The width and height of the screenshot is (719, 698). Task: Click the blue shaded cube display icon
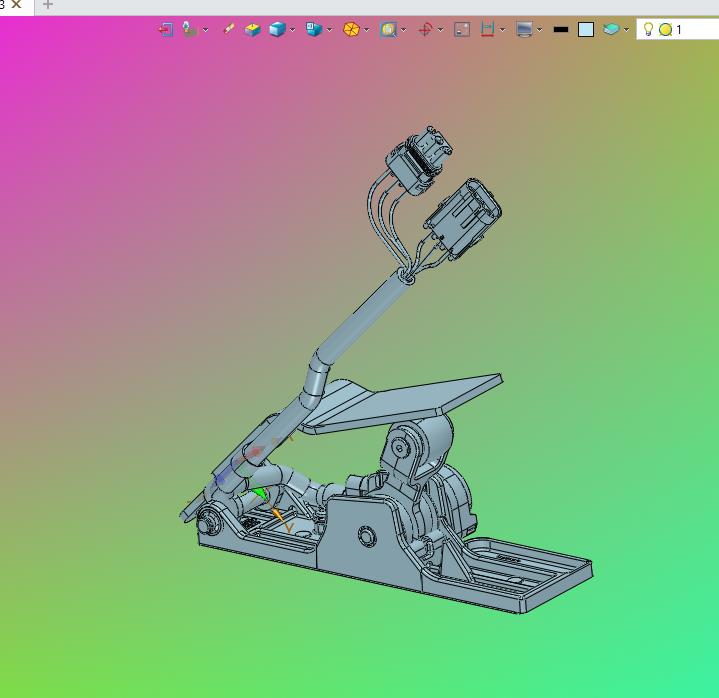[x=277, y=29]
